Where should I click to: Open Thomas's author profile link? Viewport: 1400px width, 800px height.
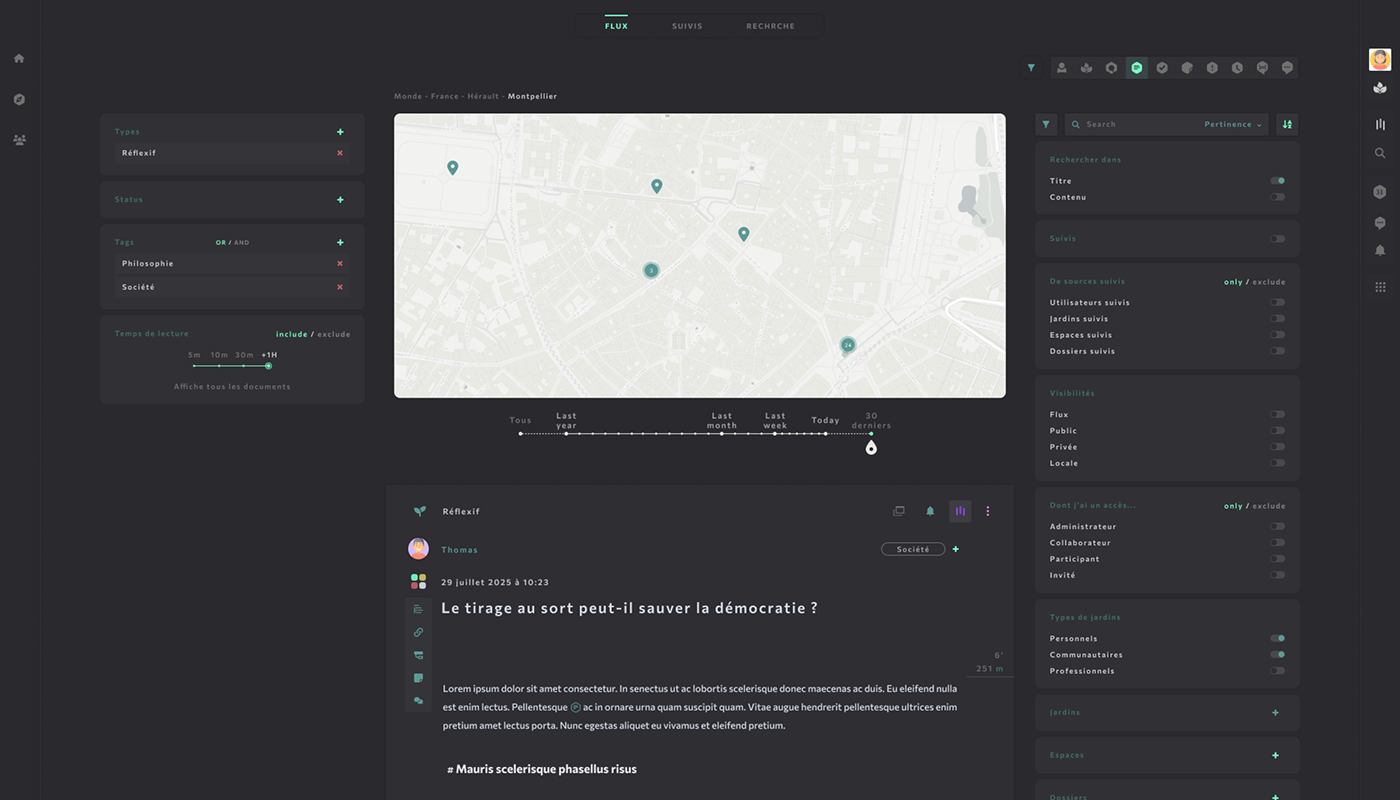click(x=459, y=549)
